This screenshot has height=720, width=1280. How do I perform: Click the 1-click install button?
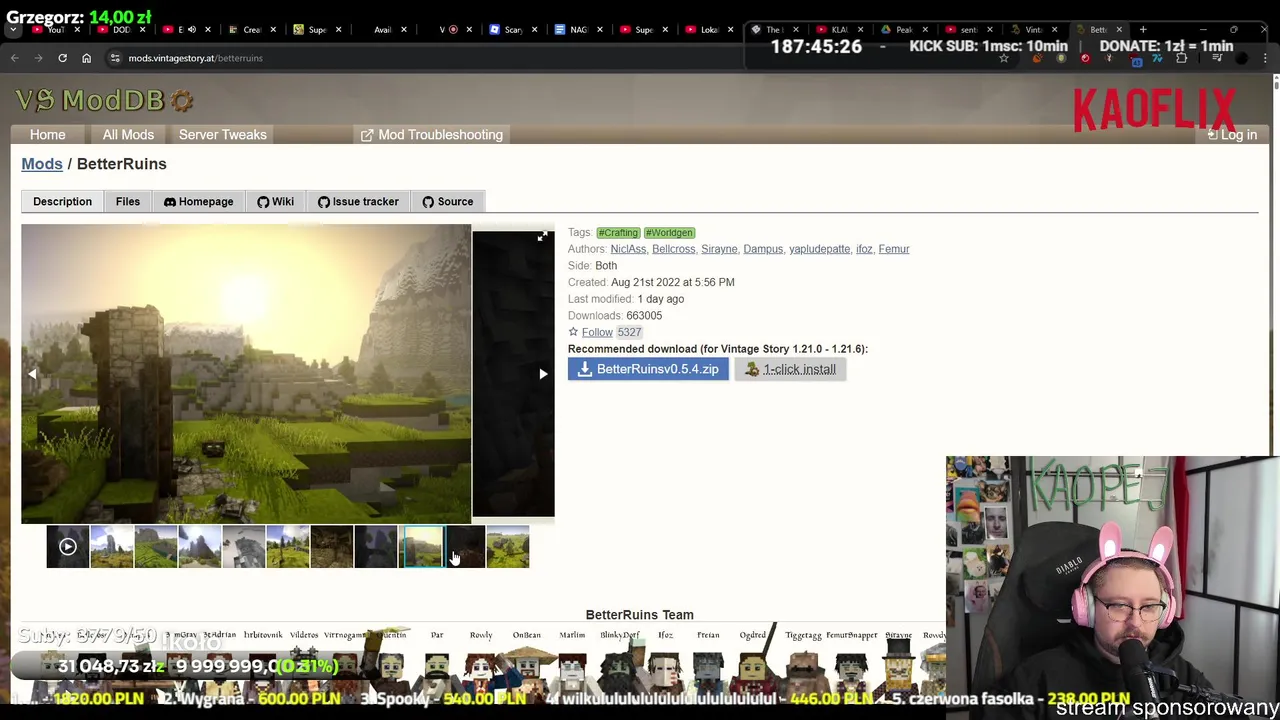tap(791, 370)
